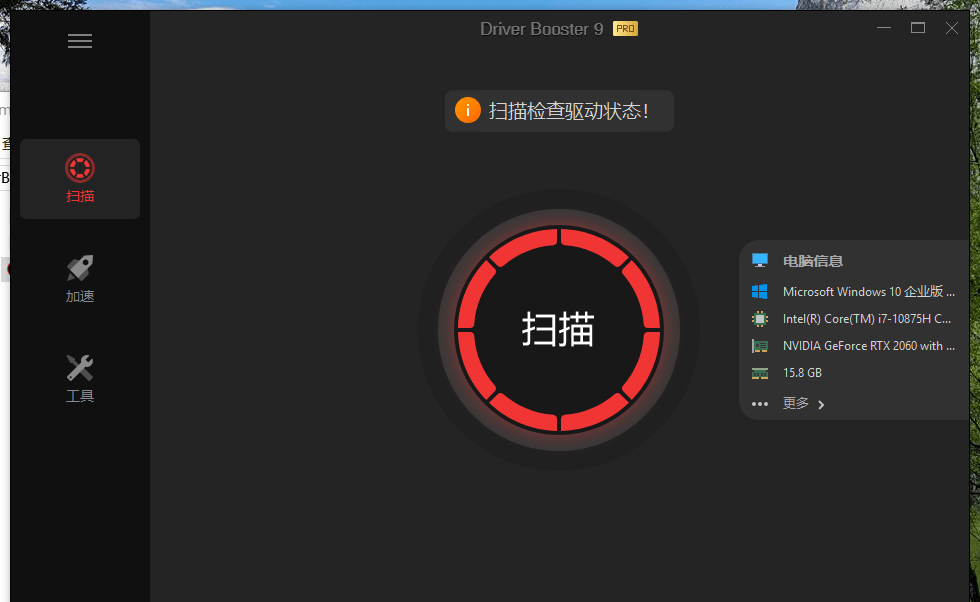The height and width of the screenshot is (602, 980).
Task: Select the Microsoft Windows 10 企业版 entry
Action: (x=869, y=292)
